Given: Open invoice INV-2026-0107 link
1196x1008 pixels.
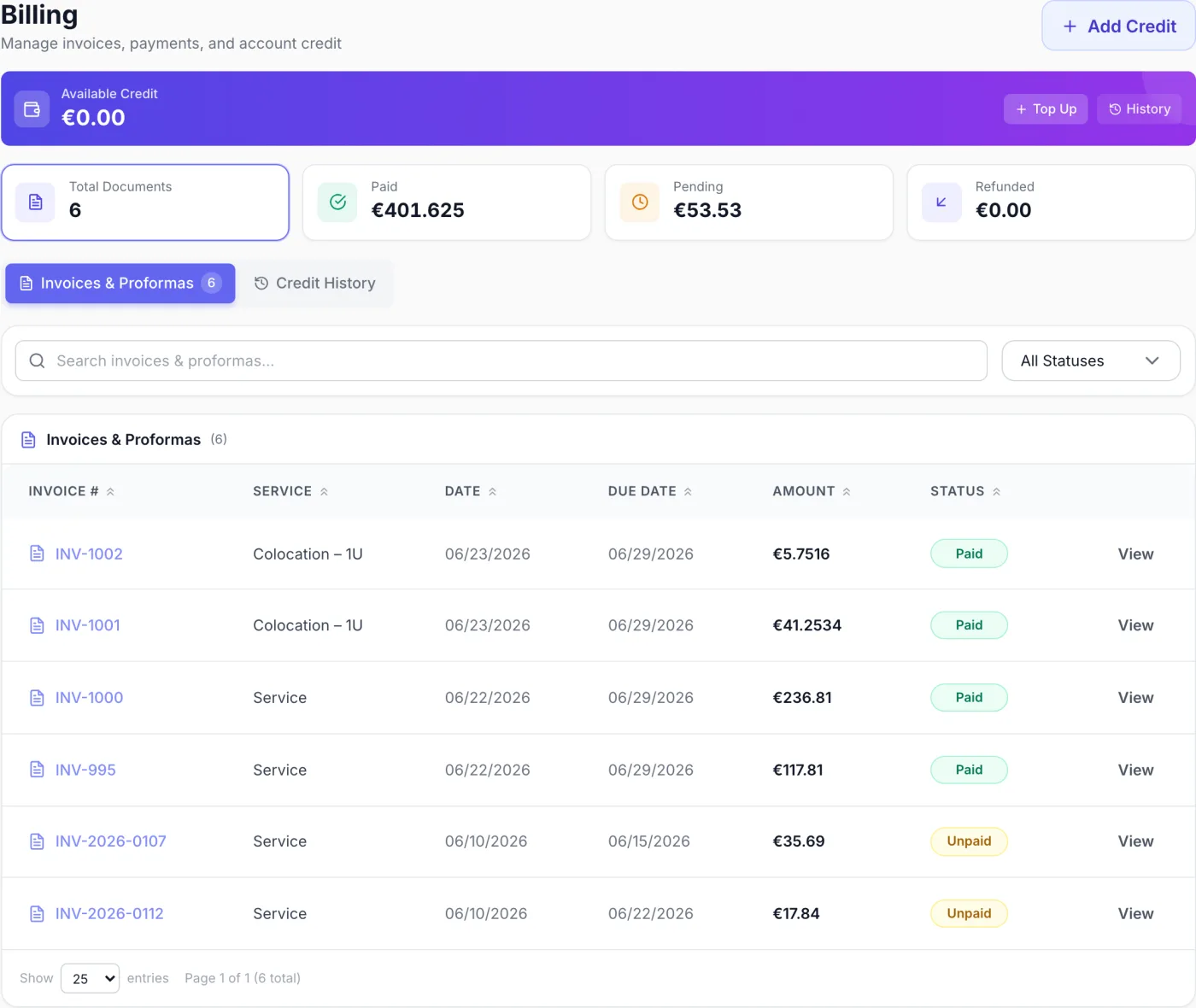Looking at the screenshot, I should (x=111, y=841).
